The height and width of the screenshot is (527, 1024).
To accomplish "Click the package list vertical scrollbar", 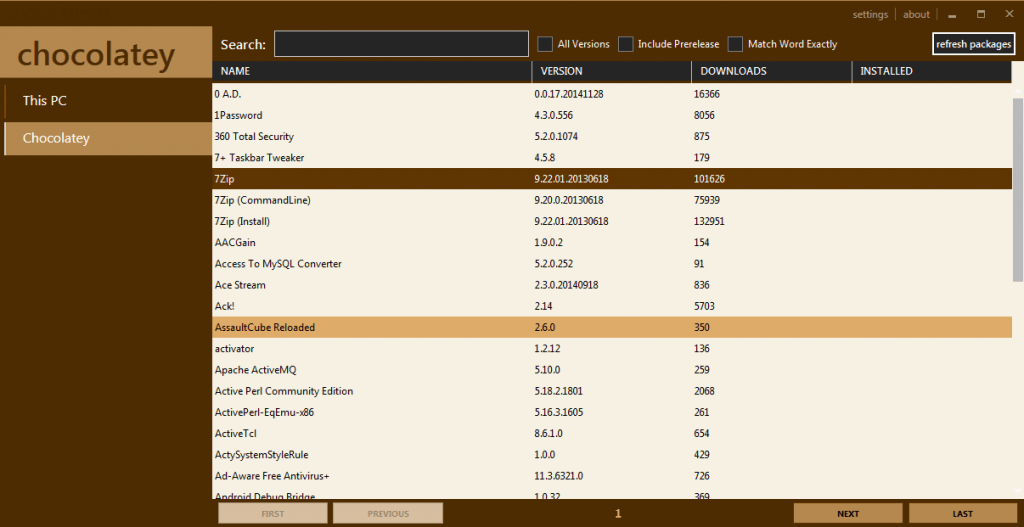I will coord(1017,190).
